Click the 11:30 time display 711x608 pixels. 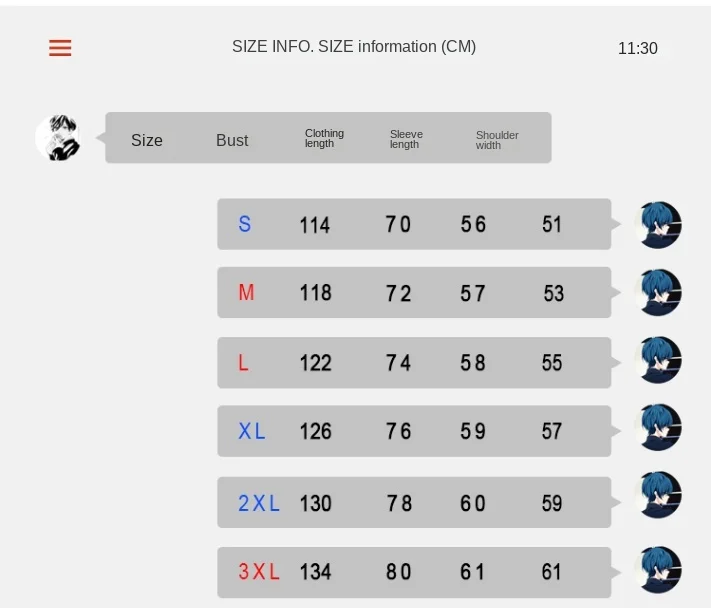coord(638,48)
